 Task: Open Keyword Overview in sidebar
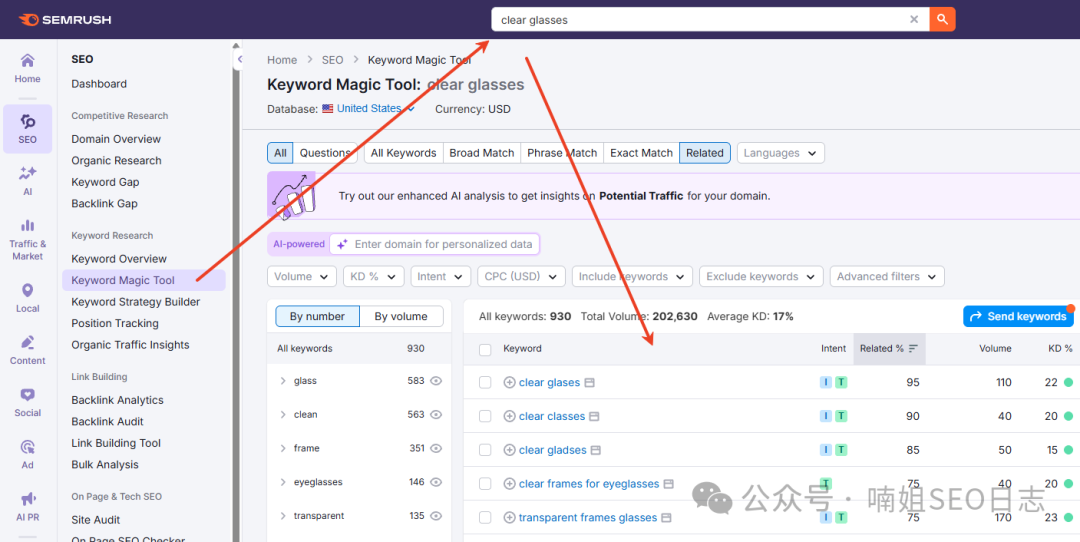point(119,258)
